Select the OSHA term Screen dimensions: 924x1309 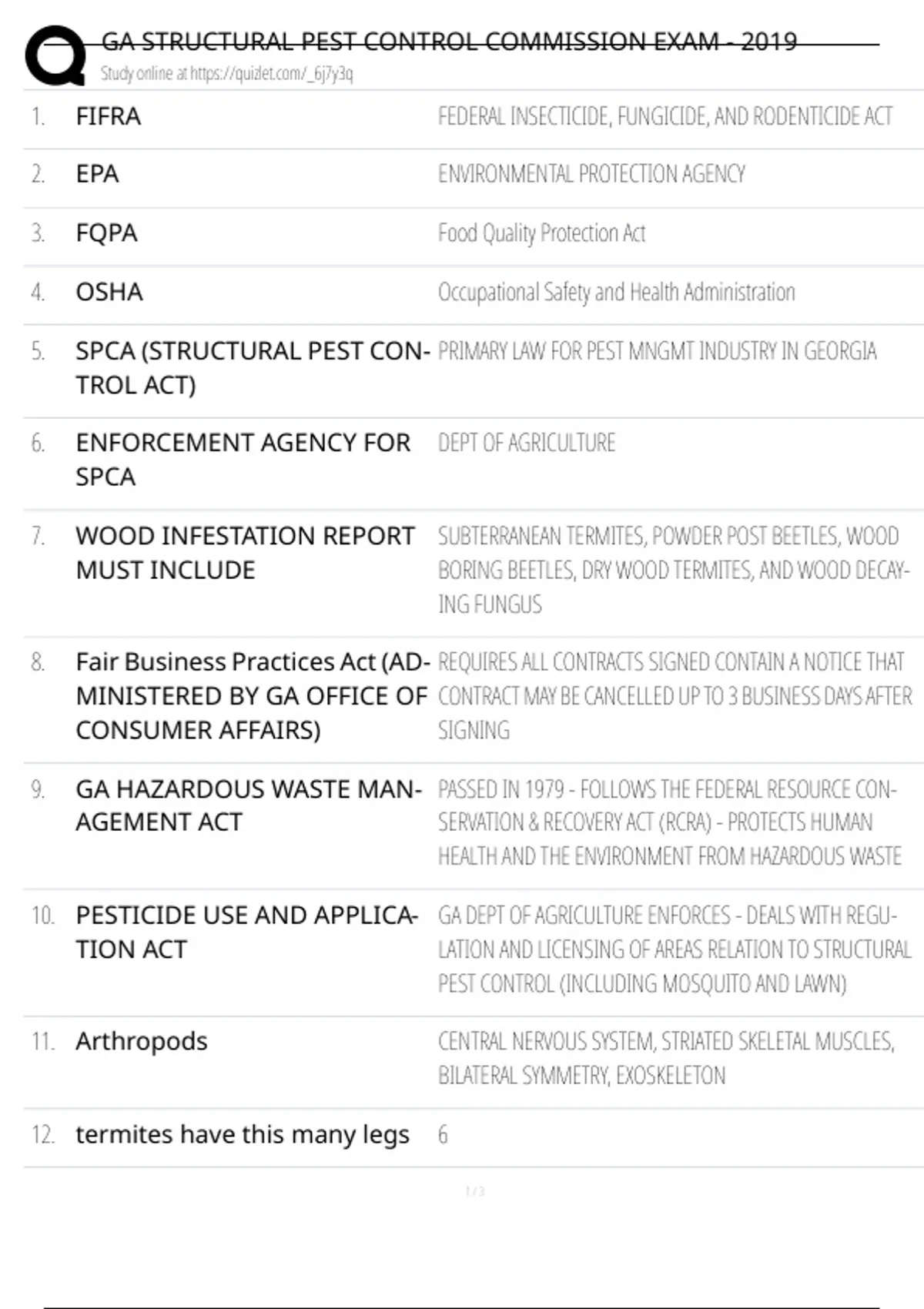tap(109, 292)
